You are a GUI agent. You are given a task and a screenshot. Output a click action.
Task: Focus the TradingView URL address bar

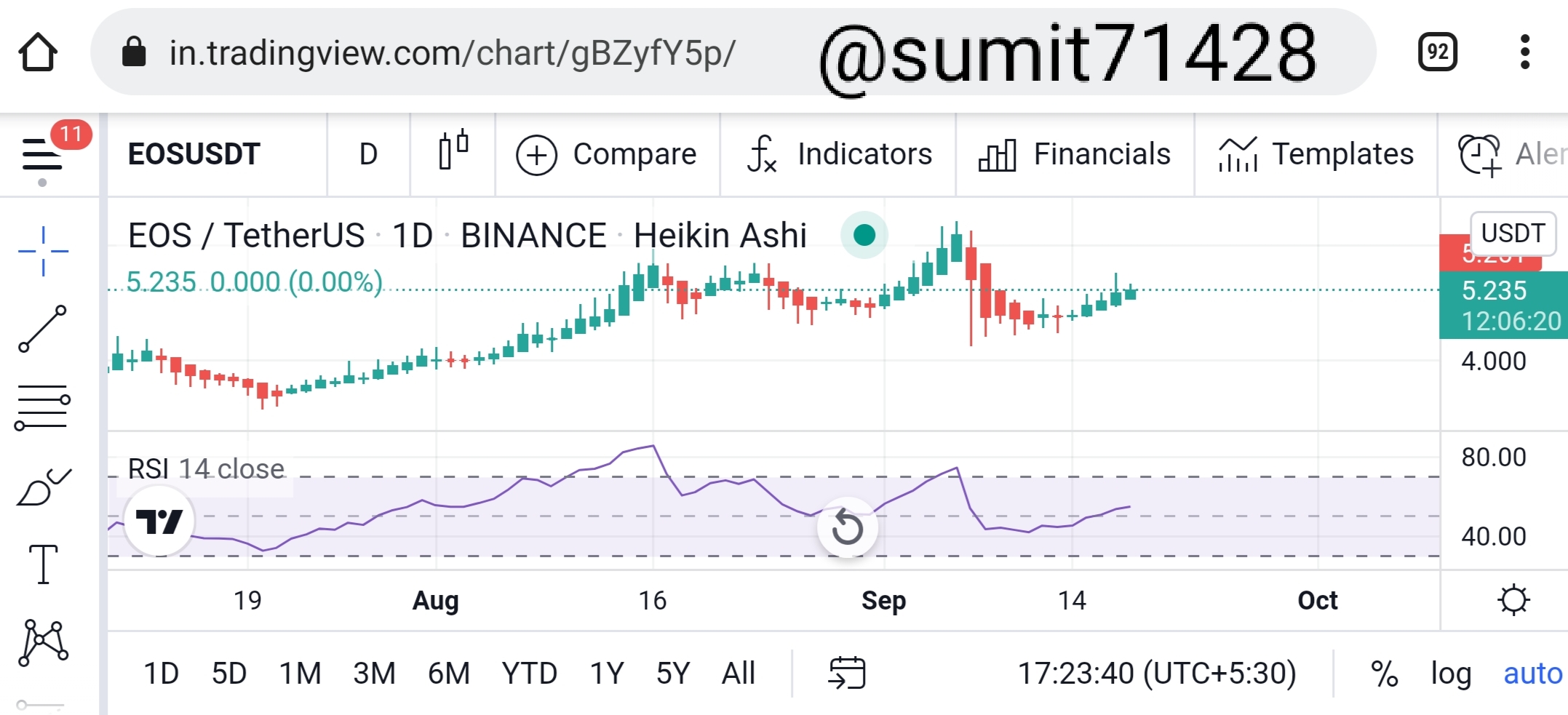pos(733,52)
